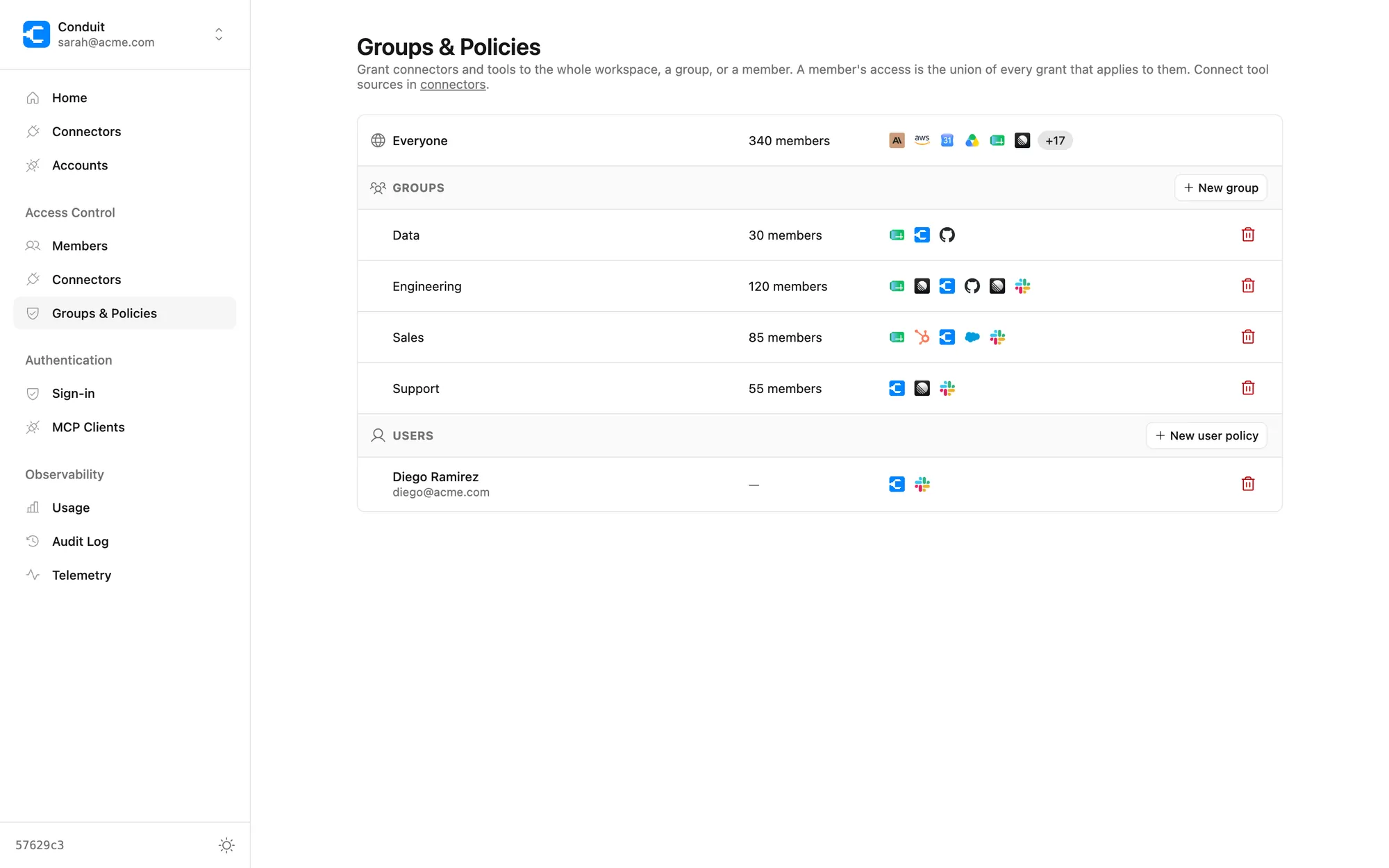1389x868 pixels.
Task: Click the Slack icon in Engineering row
Action: click(1022, 286)
